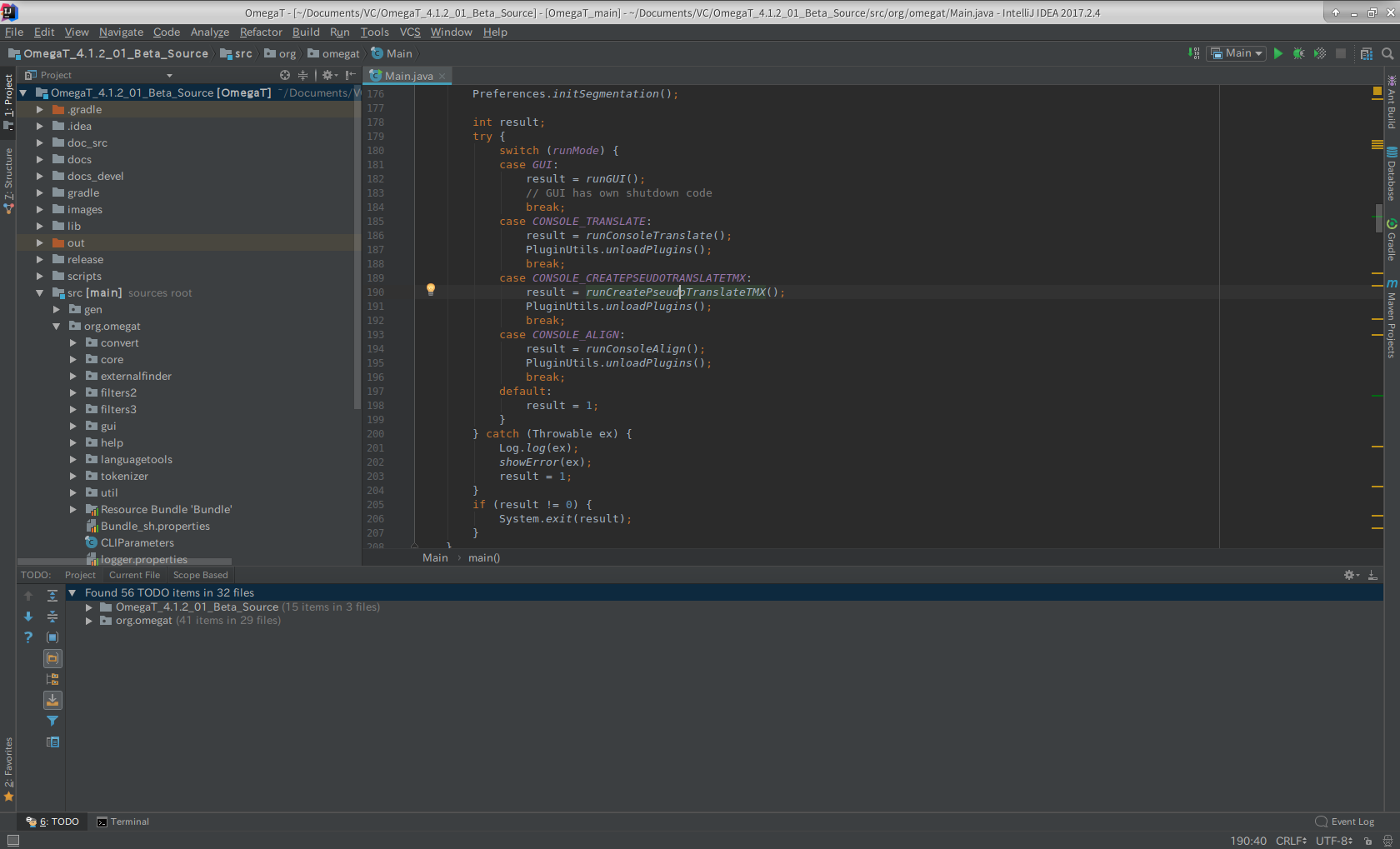This screenshot has height=849, width=1400.
Task: Close the Main.java tab
Action: (442, 76)
